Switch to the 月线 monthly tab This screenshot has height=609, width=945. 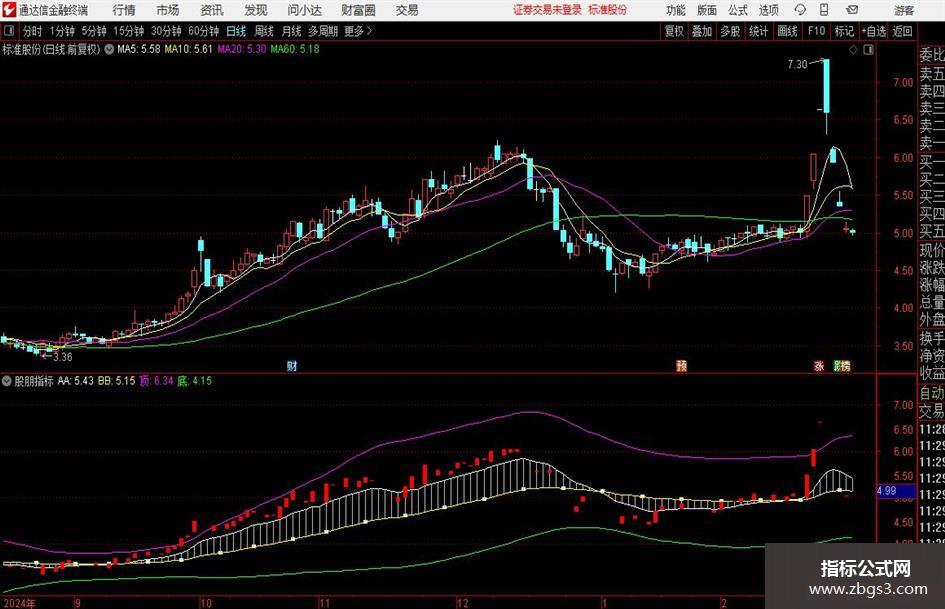pyautogui.click(x=291, y=31)
